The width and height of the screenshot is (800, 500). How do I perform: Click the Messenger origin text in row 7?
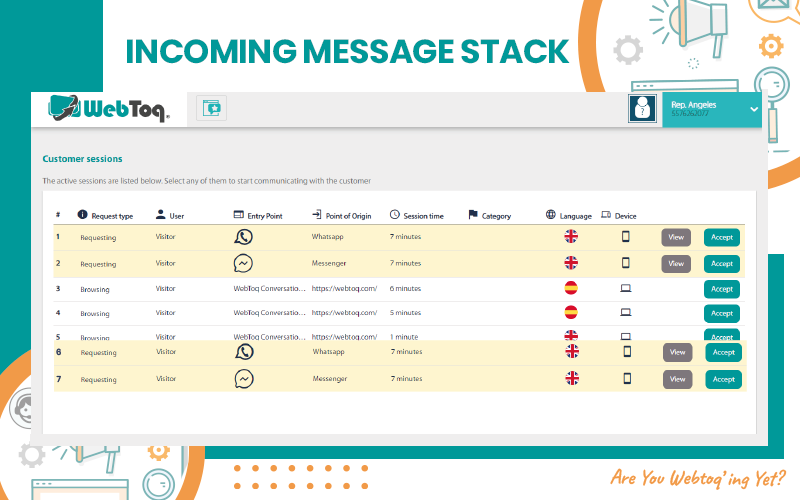[x=330, y=379]
